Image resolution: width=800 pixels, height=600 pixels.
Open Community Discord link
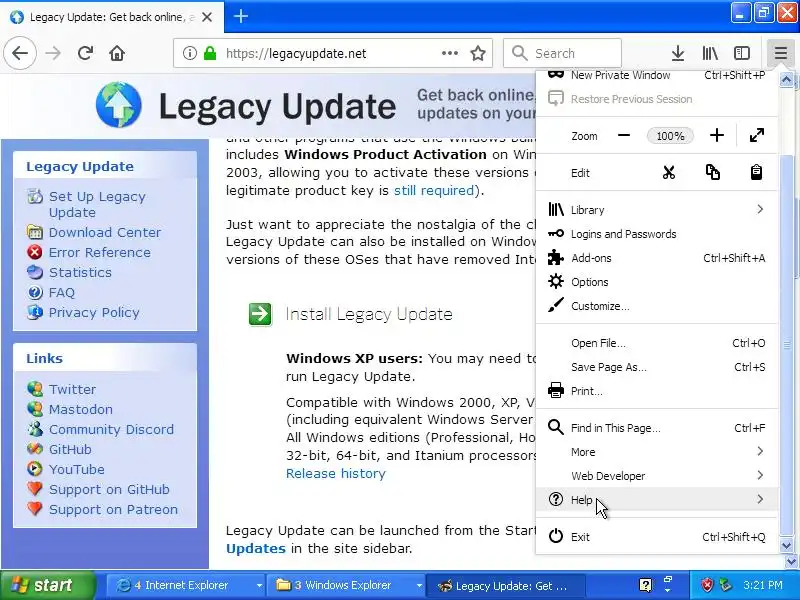coord(111,429)
